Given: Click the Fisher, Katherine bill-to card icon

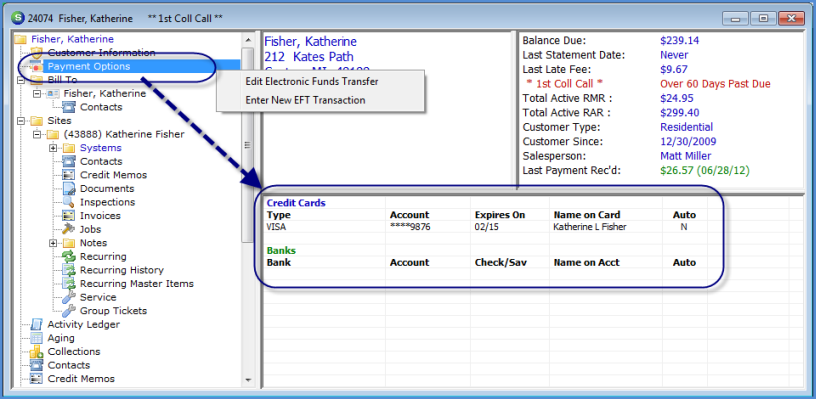Looking at the screenshot, I should tap(53, 94).
